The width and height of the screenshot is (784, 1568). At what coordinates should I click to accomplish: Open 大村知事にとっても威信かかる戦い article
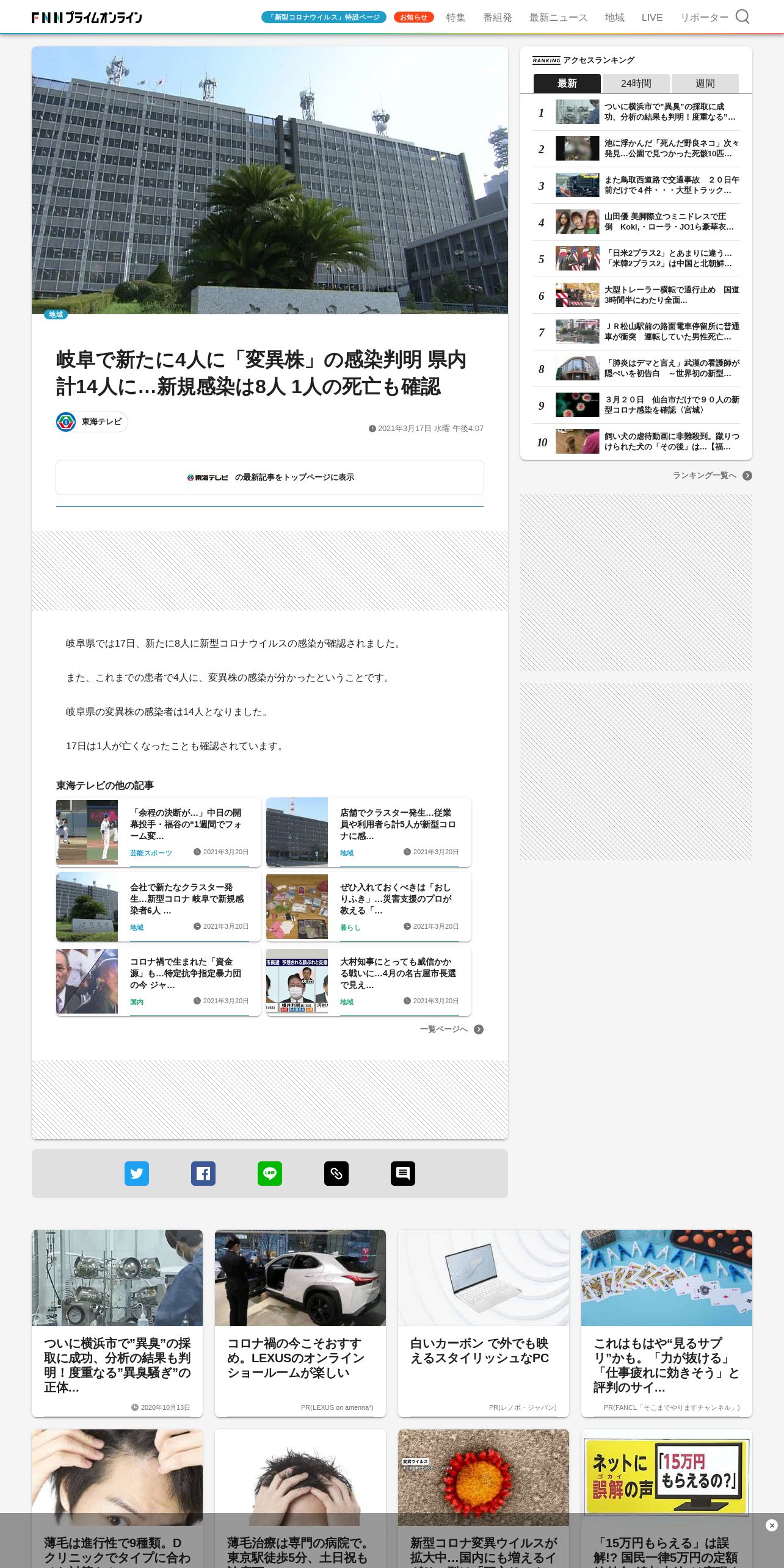[369, 981]
